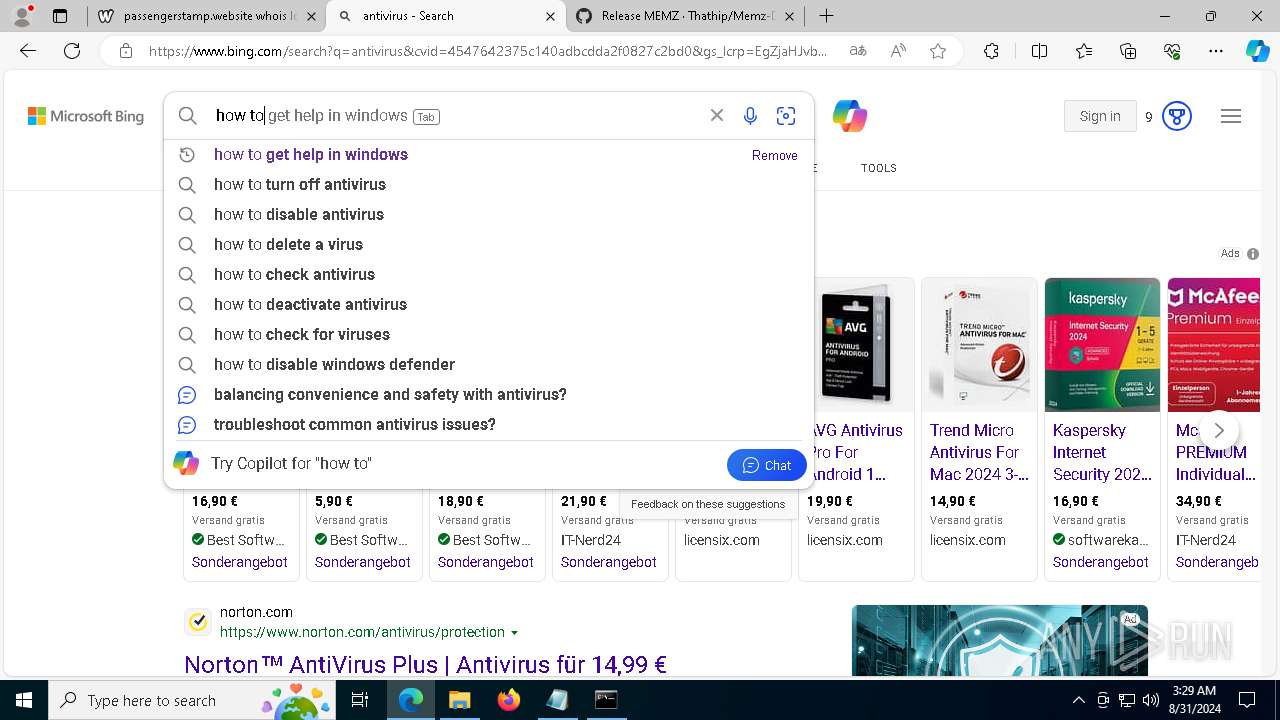This screenshot has width=1280, height=720.
Task: Open Trend Micro Antivirus For Mac ad
Action: pos(978,452)
